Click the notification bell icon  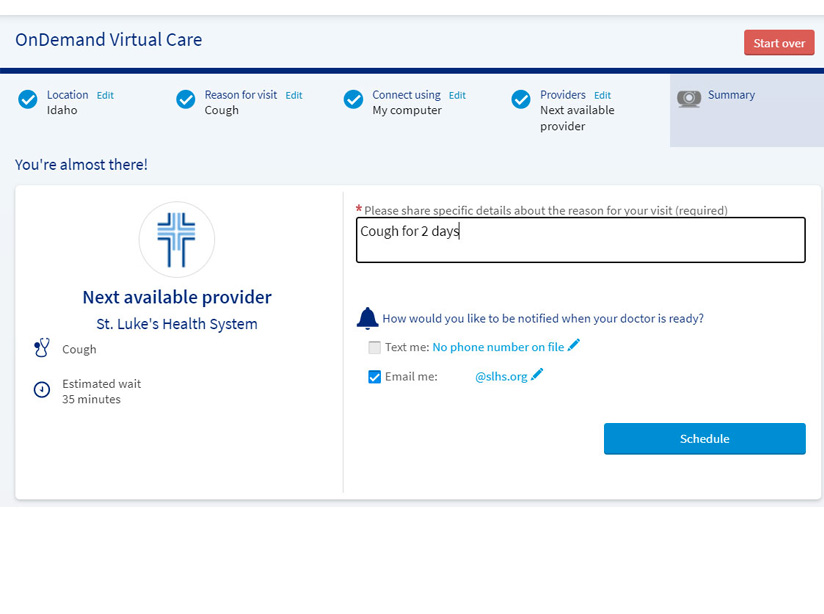[x=367, y=318]
